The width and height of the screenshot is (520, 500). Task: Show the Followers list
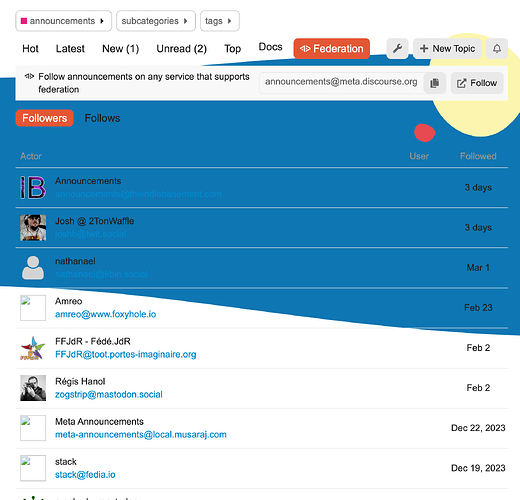click(x=44, y=118)
